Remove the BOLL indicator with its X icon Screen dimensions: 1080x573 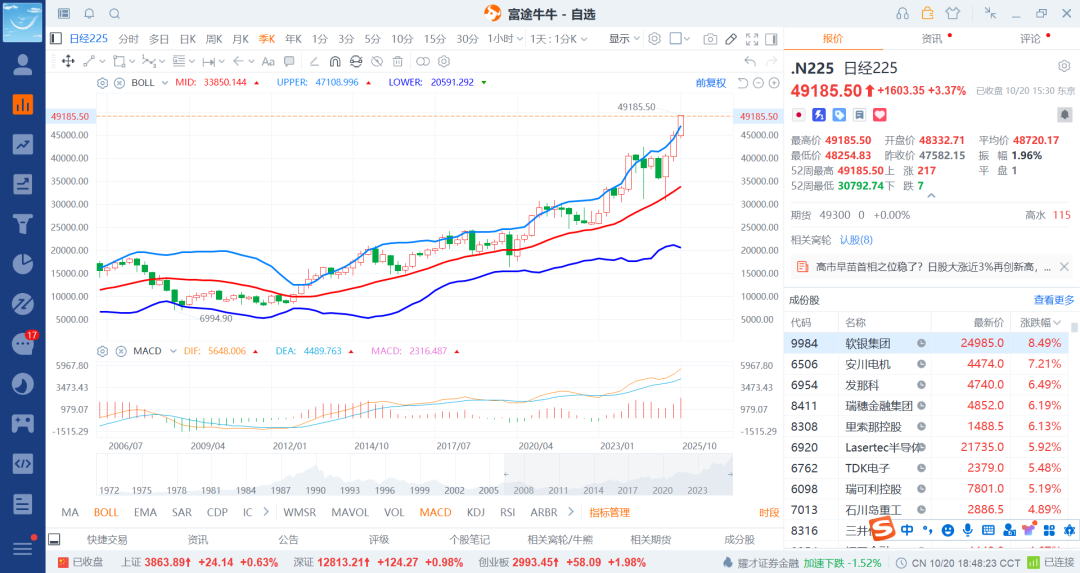(x=118, y=83)
